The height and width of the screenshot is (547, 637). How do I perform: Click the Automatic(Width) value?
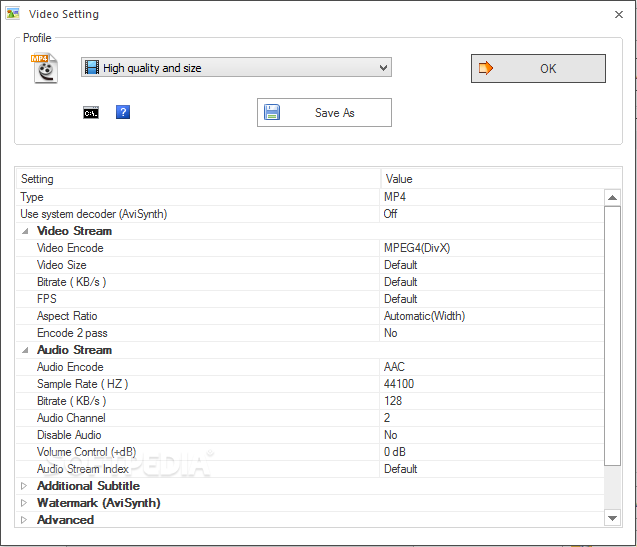425,316
